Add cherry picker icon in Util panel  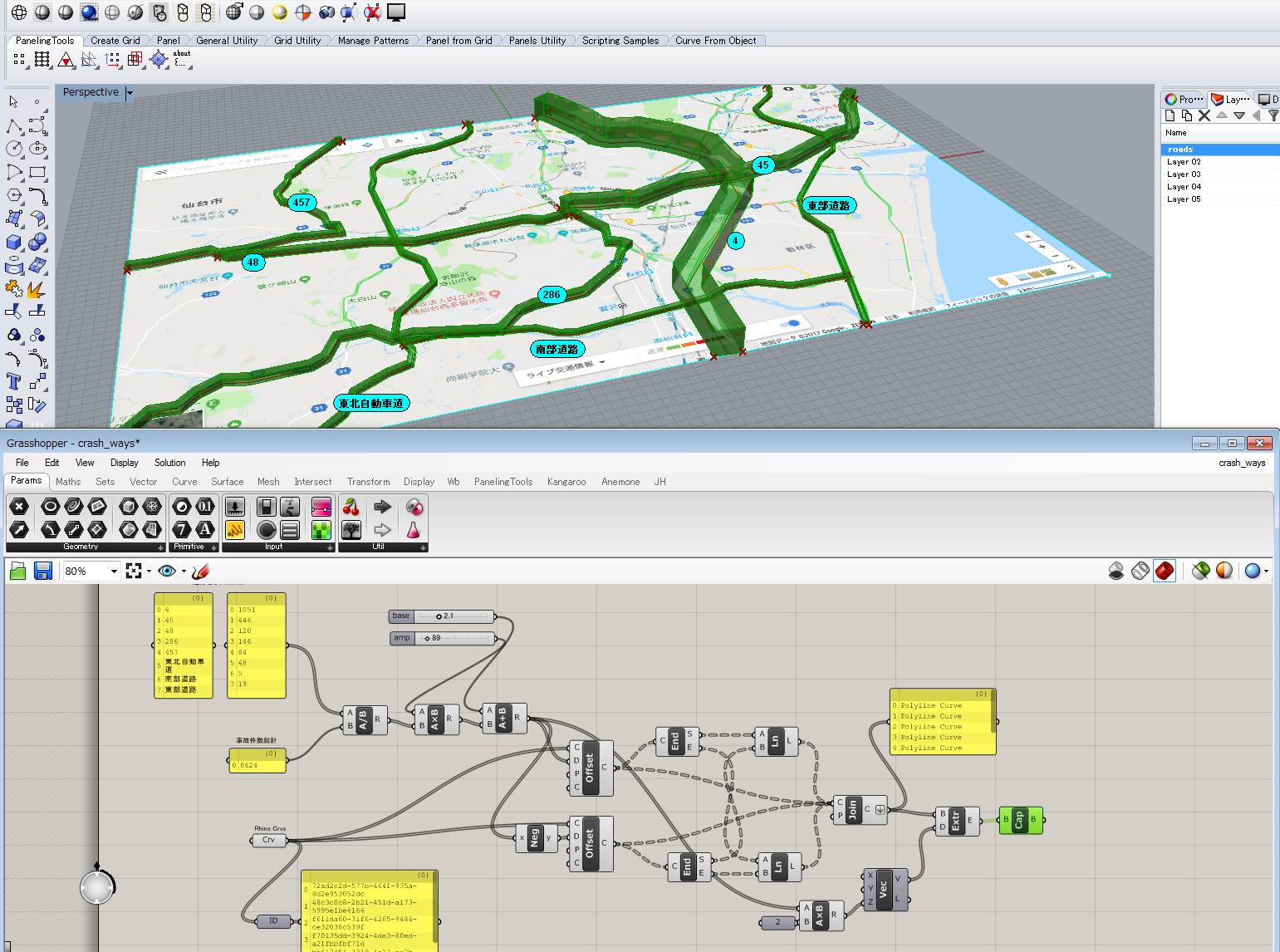[x=351, y=506]
